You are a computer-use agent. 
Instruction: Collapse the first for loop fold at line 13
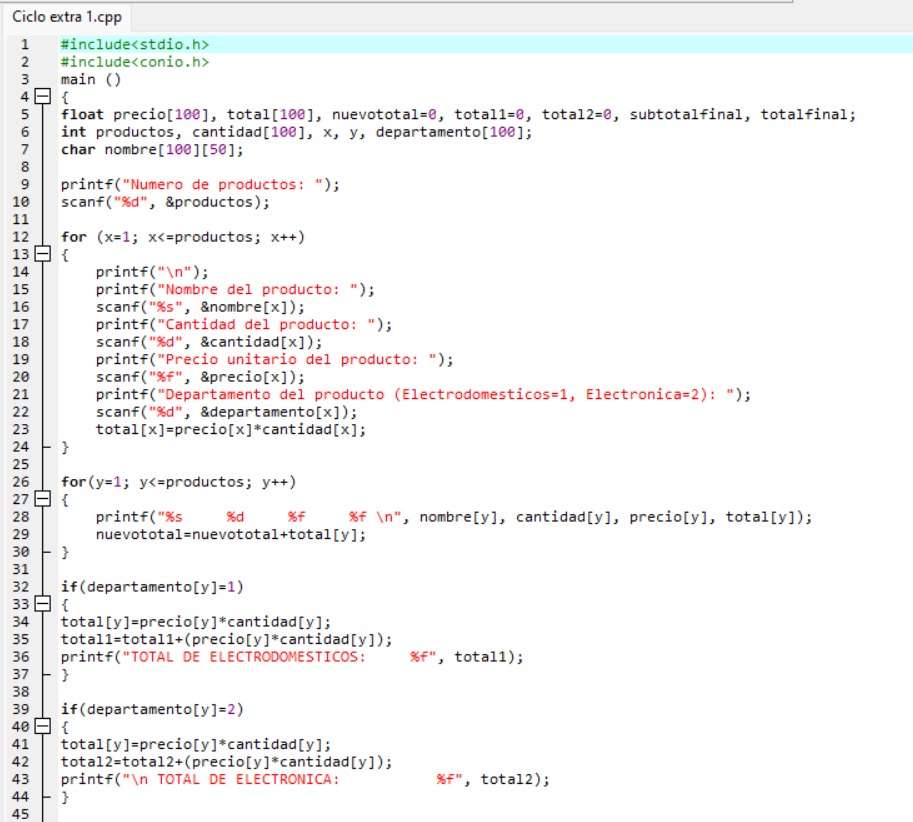[x=42, y=254]
